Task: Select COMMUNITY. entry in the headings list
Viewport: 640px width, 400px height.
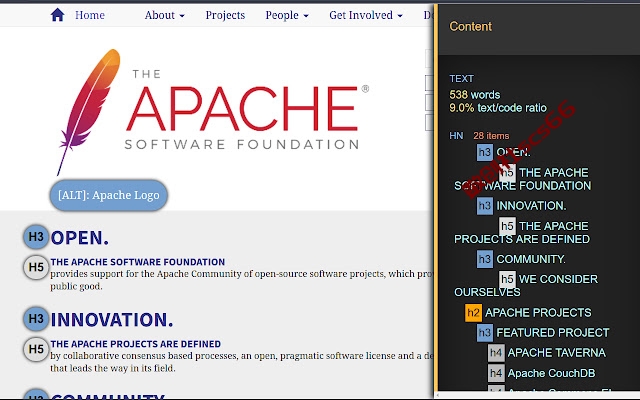Action: pyautogui.click(x=531, y=259)
